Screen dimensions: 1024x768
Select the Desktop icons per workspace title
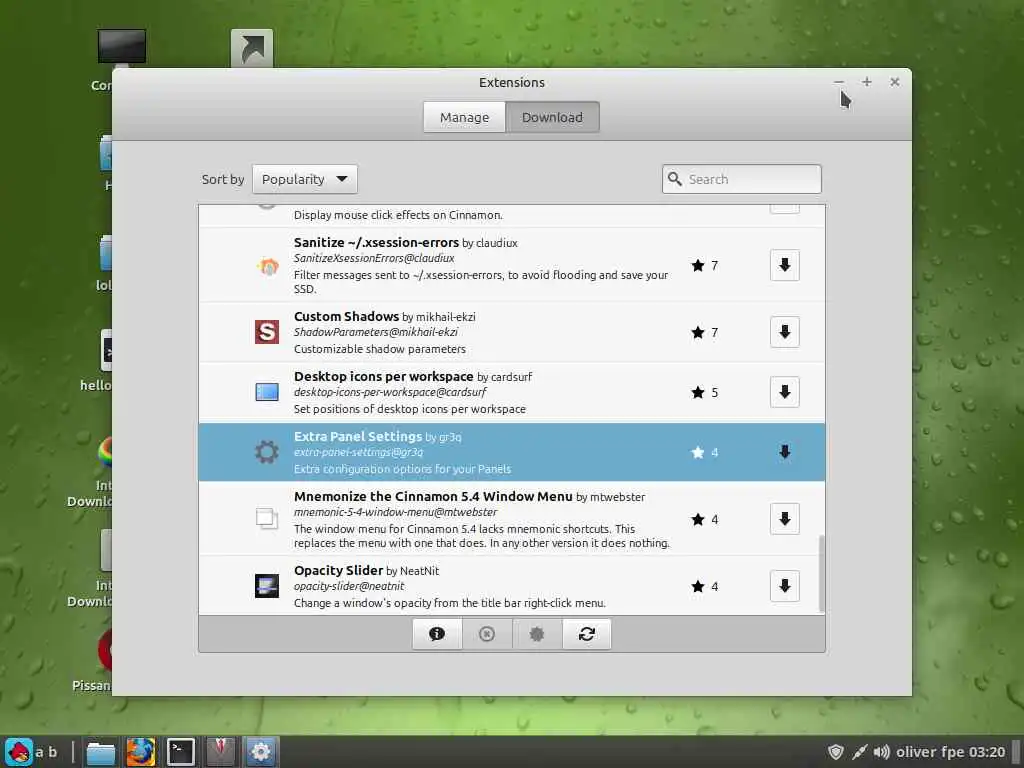pos(383,376)
